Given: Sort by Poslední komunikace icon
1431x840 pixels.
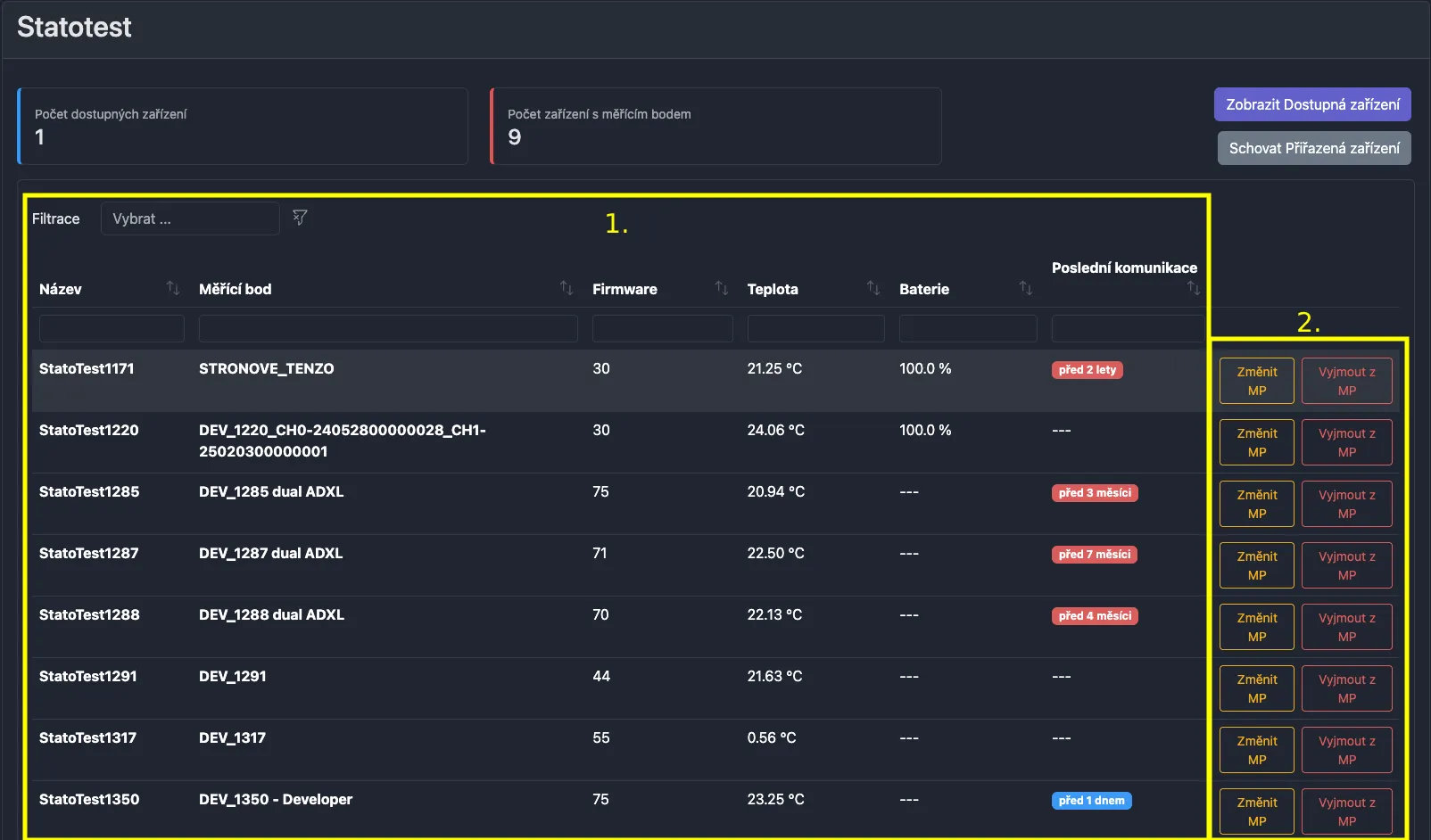Looking at the screenshot, I should click(1193, 288).
